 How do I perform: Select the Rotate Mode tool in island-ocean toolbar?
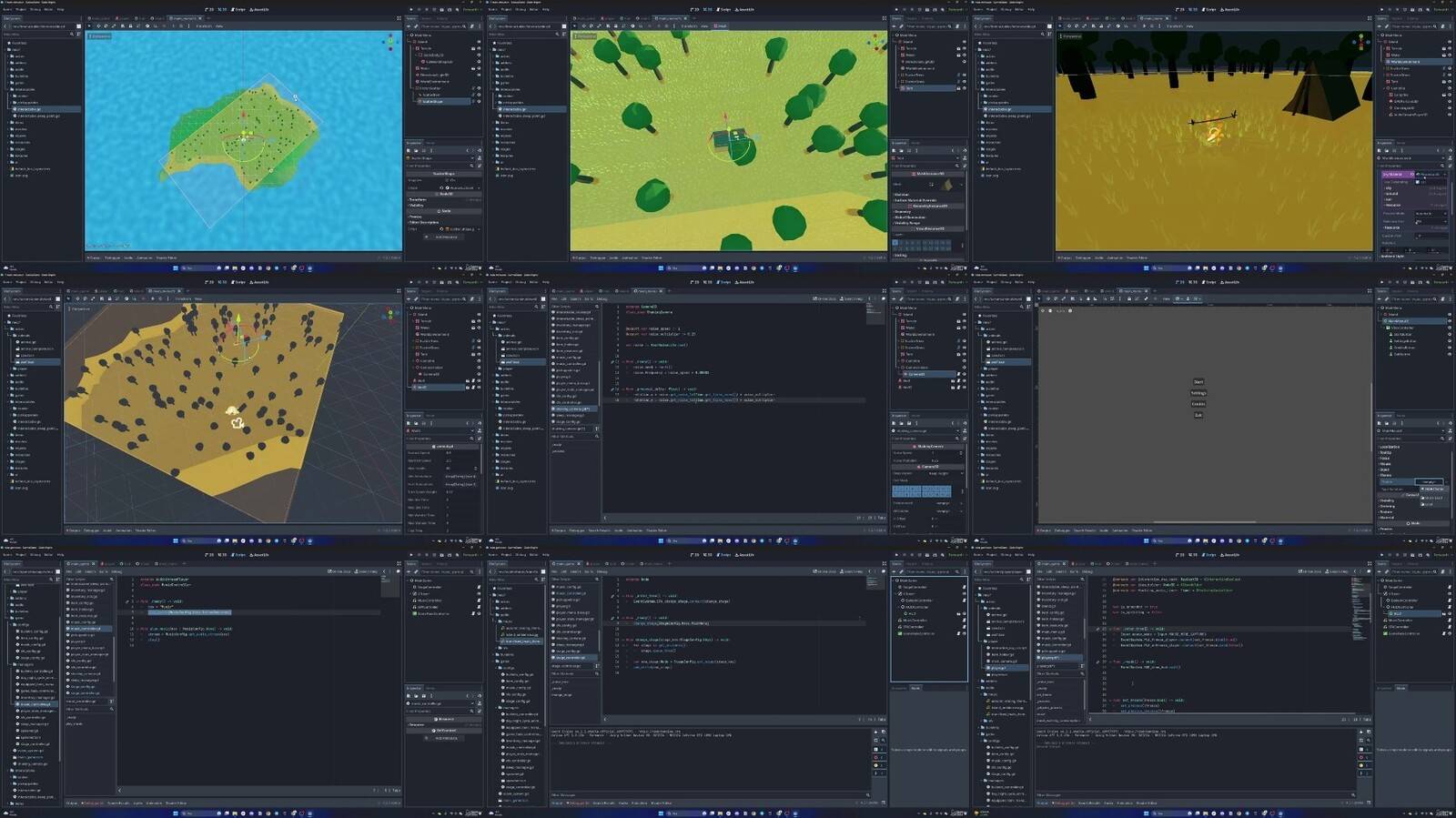pyautogui.click(x=106, y=26)
